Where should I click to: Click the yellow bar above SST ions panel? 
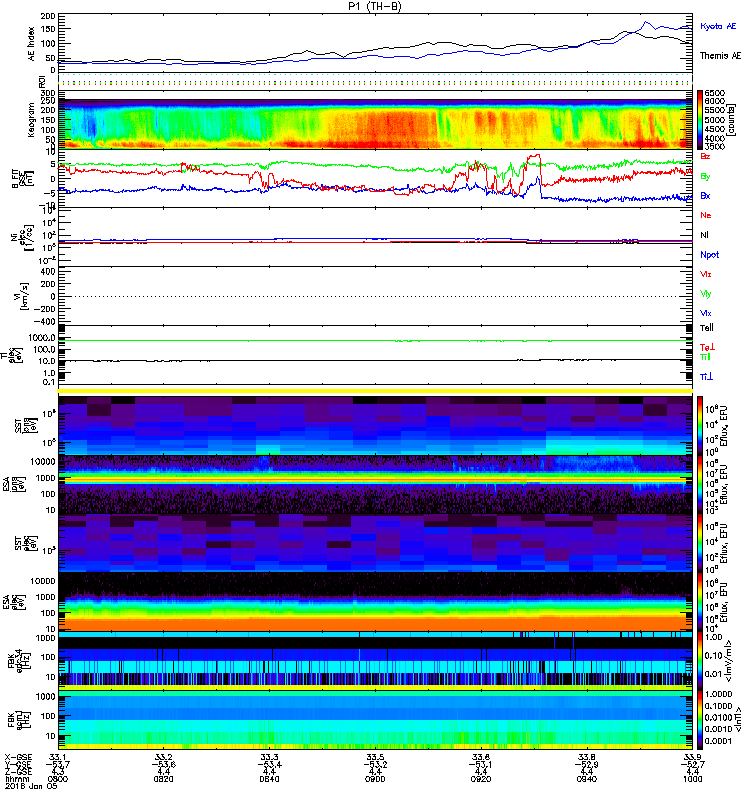click(375, 391)
